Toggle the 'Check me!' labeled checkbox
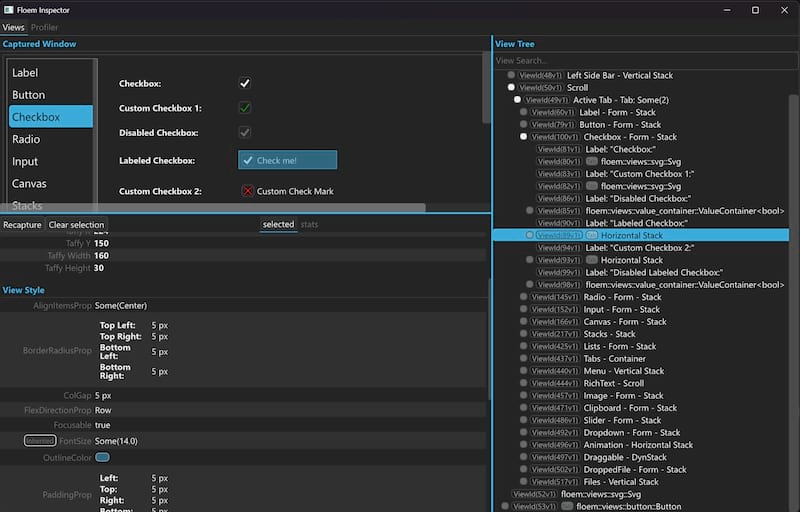The image size is (800, 512). (287, 160)
